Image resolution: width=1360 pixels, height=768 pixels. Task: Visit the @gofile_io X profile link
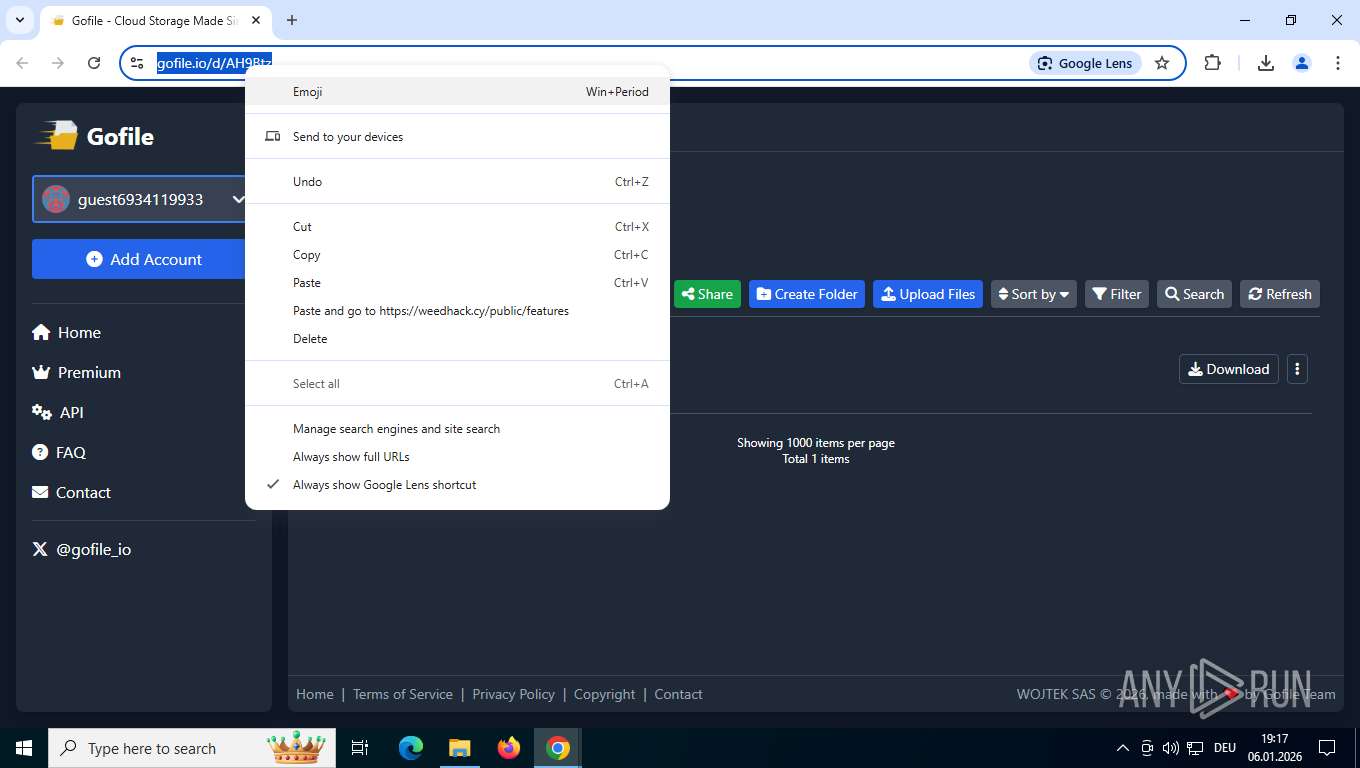click(x=82, y=549)
